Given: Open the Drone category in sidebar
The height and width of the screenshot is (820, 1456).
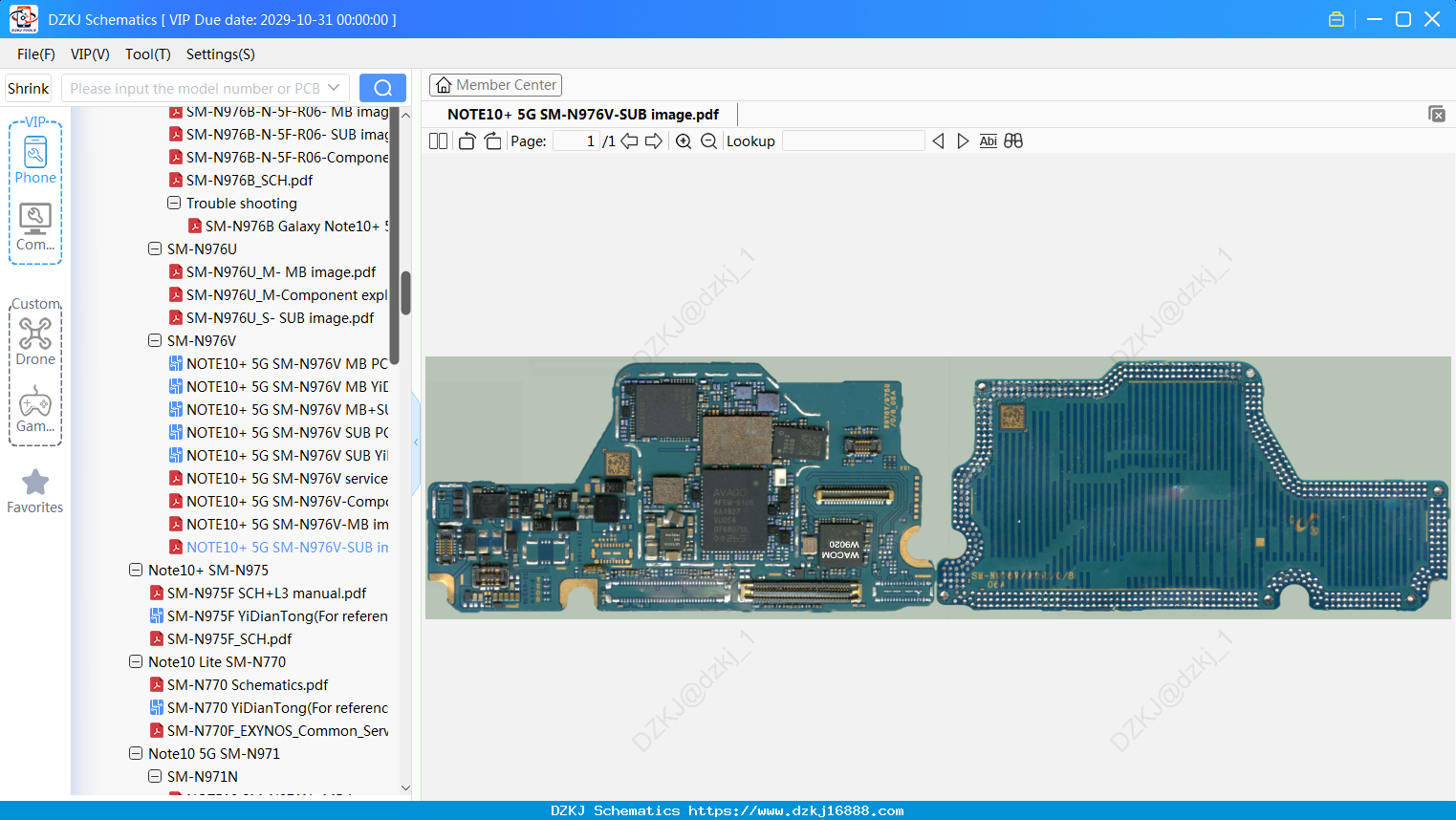Looking at the screenshot, I should coord(35,342).
